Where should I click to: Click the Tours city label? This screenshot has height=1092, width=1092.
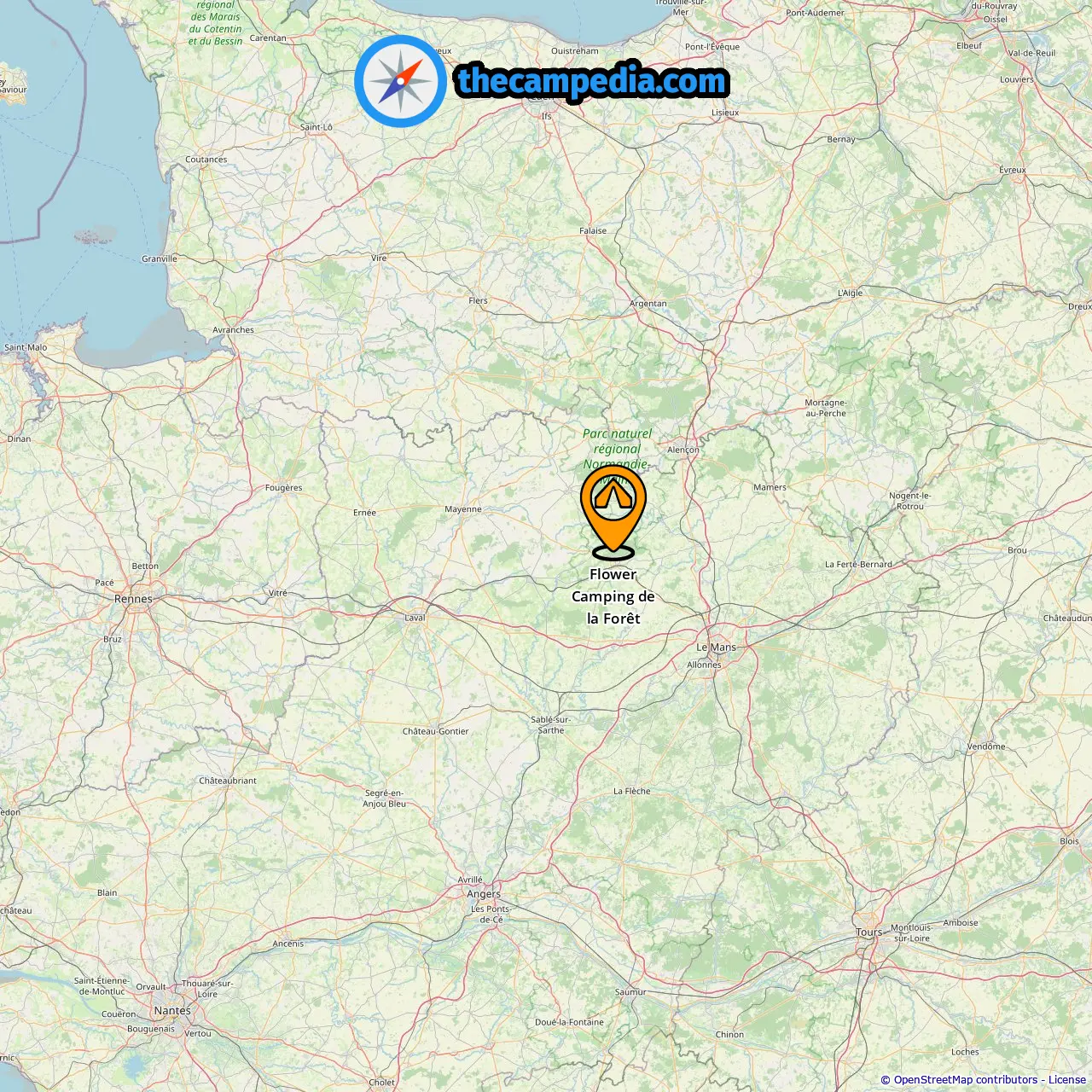pyautogui.click(x=868, y=932)
